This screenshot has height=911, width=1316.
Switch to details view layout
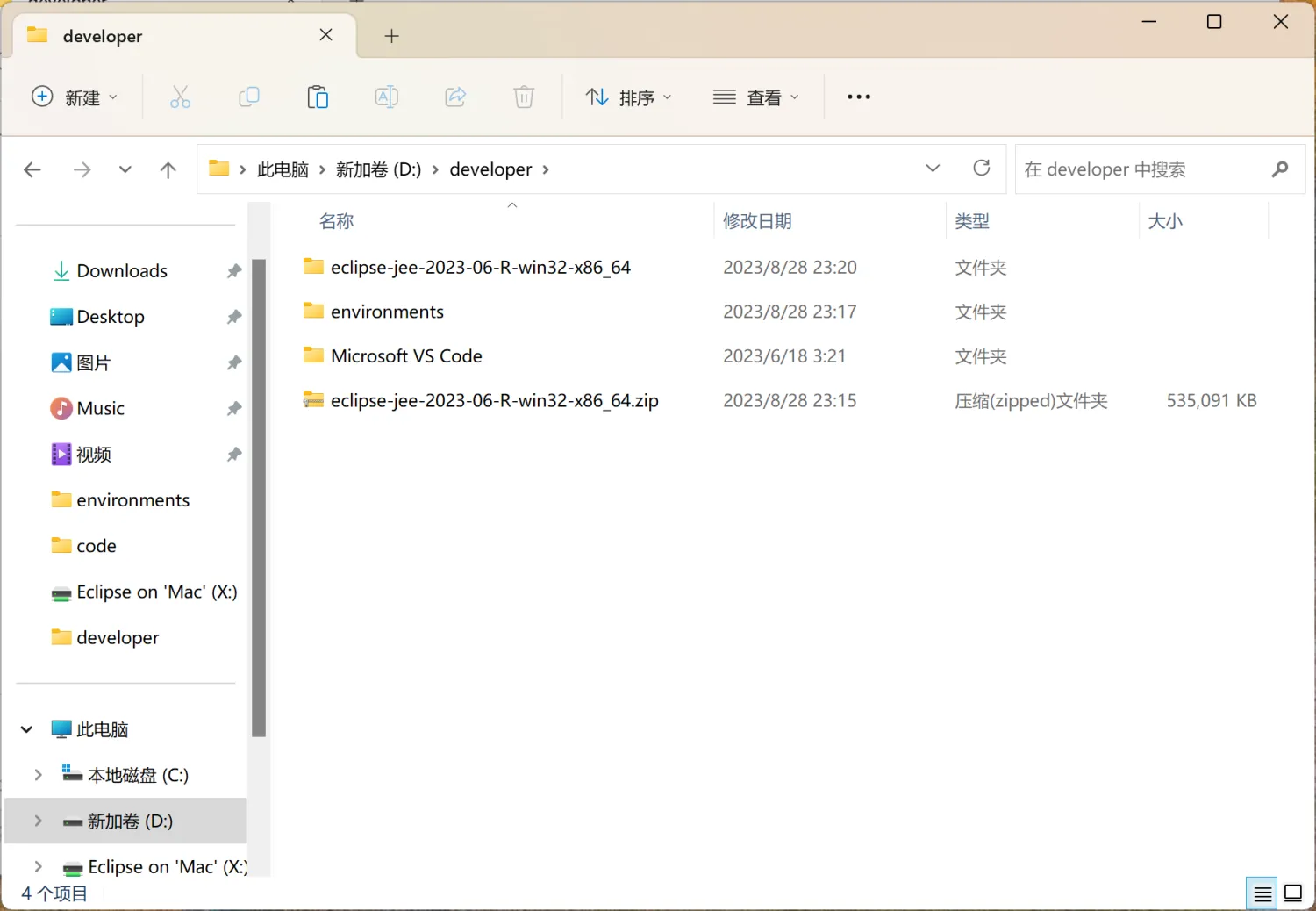(1262, 893)
